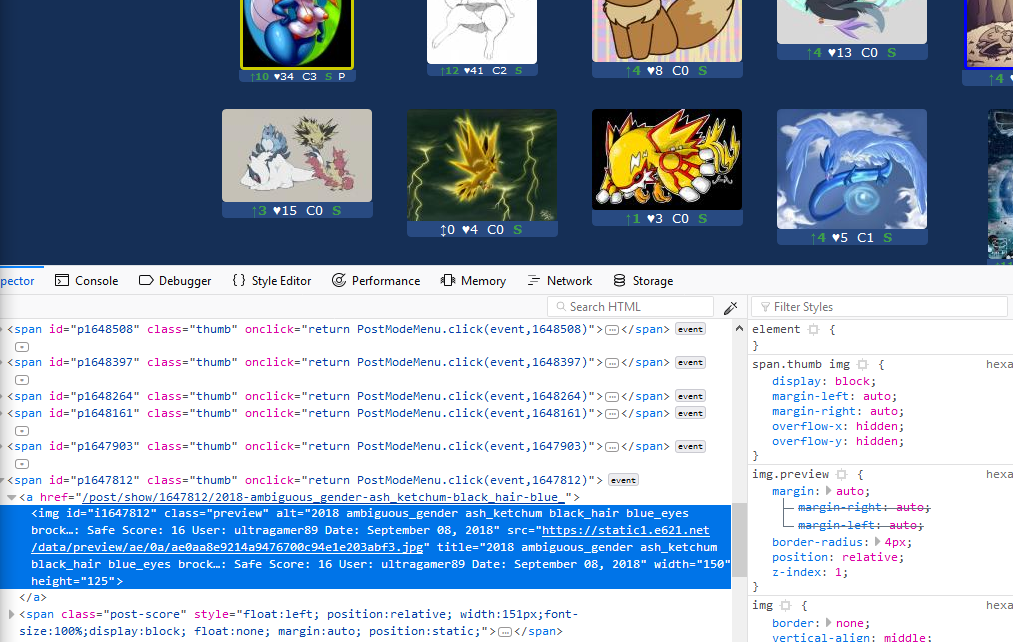Click the "♥41" favorites count
This screenshot has height=642, width=1013.
click(x=474, y=70)
